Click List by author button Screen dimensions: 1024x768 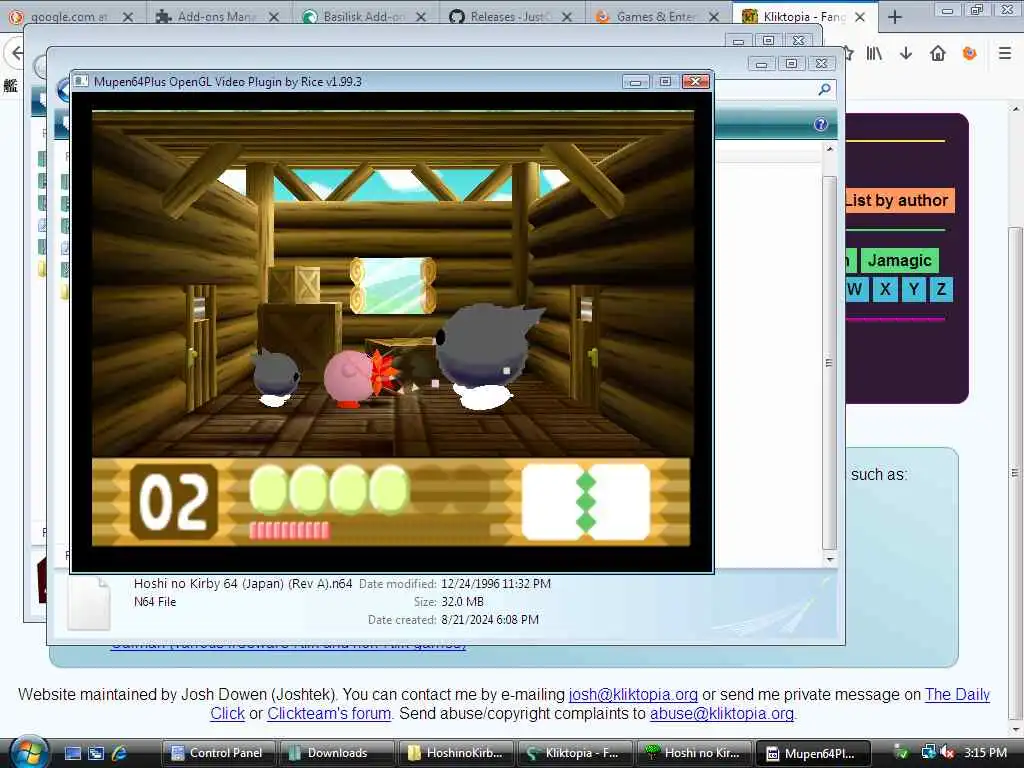tap(899, 200)
